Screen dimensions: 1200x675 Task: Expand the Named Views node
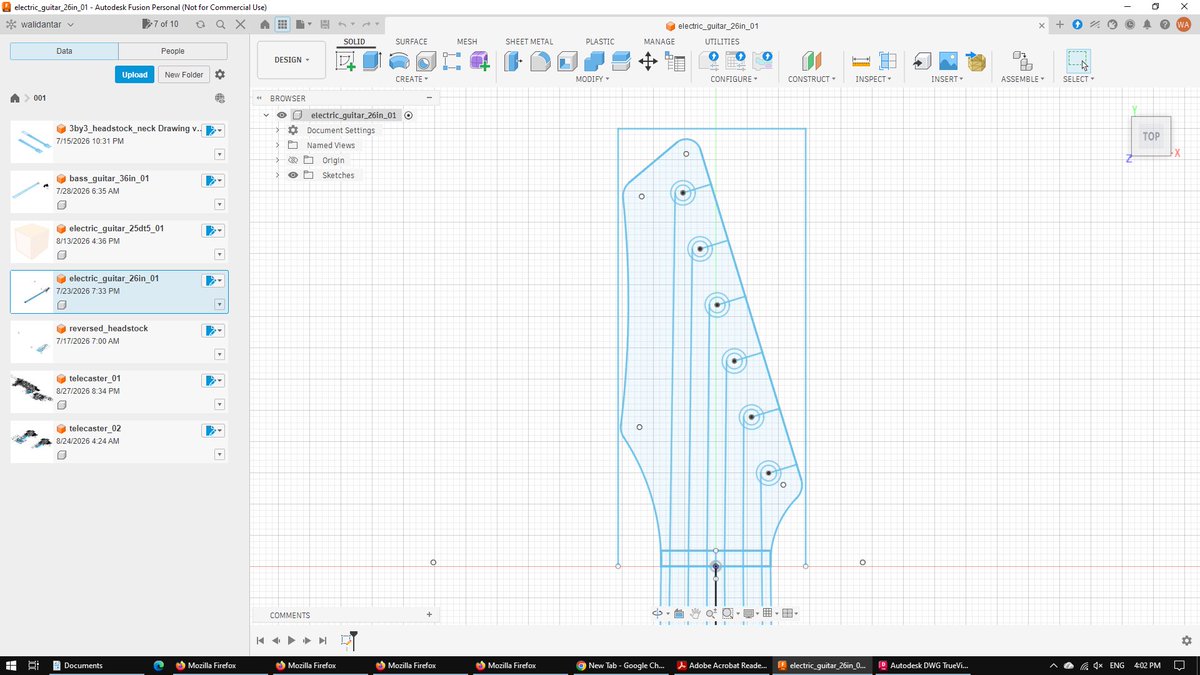(277, 145)
